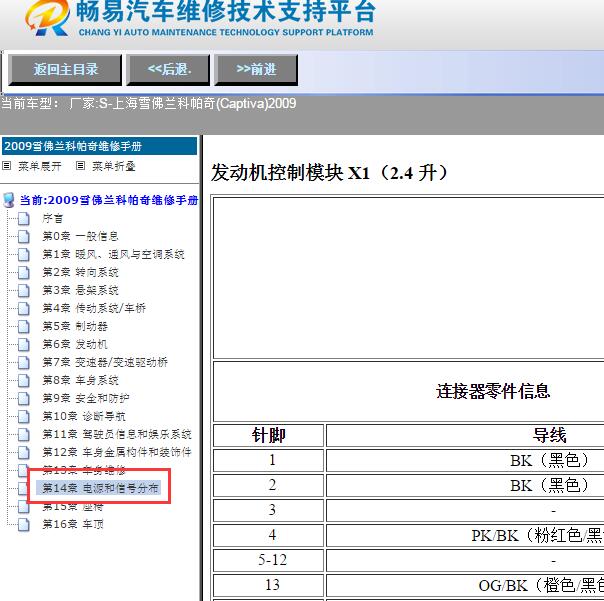This screenshot has height=601, width=604.
Task: Click the page icon beside 第1章
Action: tap(23, 254)
